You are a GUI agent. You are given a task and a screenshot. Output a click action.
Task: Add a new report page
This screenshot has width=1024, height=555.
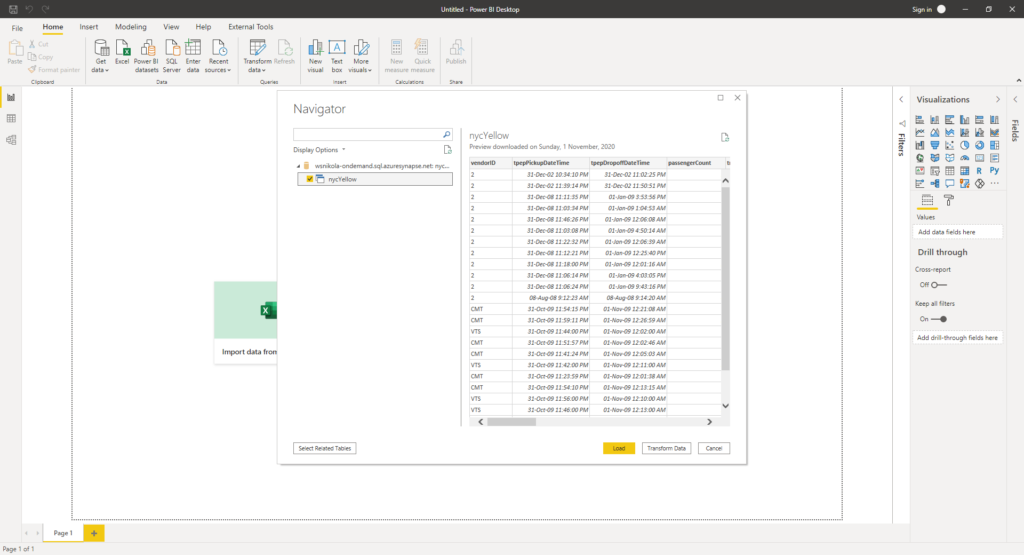tap(94, 533)
